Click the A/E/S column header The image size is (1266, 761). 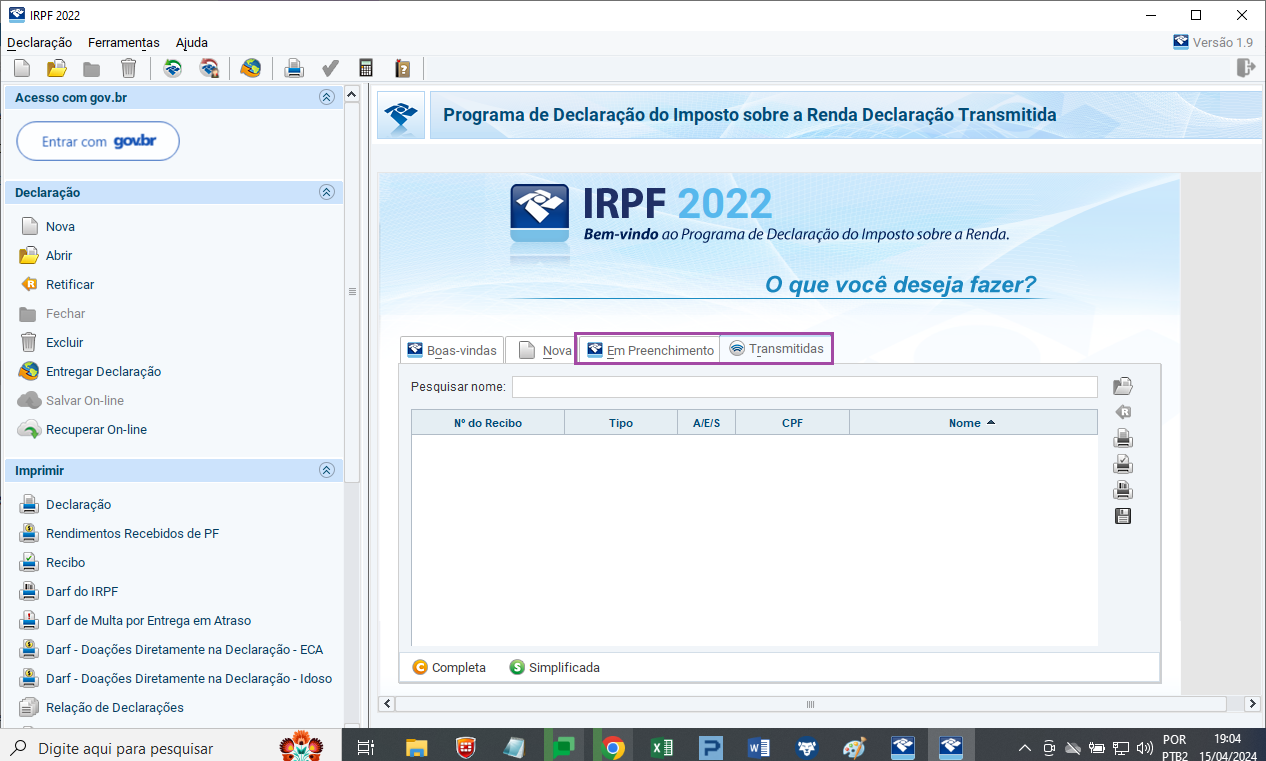pos(706,423)
